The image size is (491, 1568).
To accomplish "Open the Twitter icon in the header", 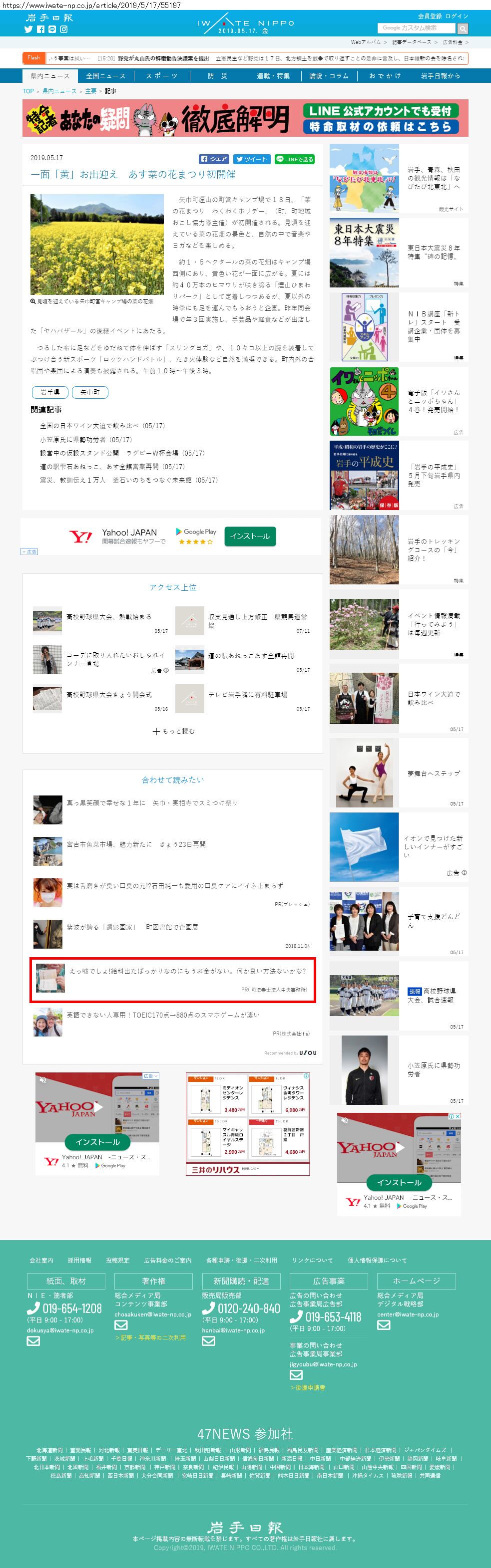I will (28, 29).
